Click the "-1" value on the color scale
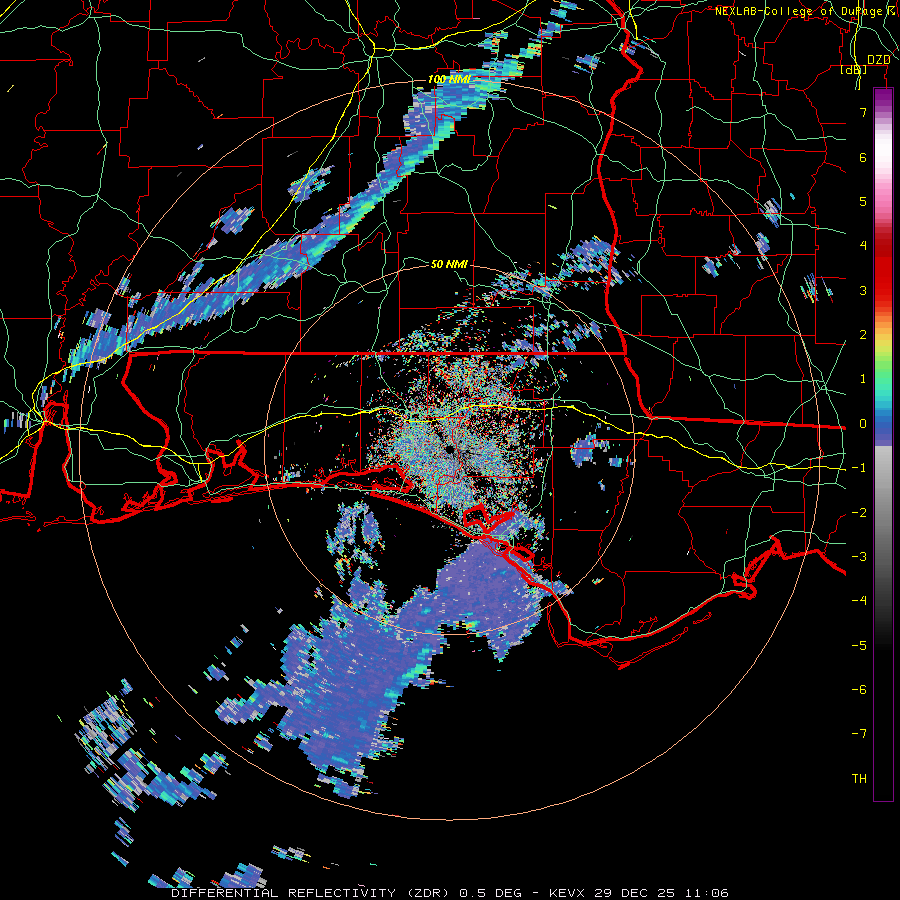The height and width of the screenshot is (900, 900). pos(859,468)
